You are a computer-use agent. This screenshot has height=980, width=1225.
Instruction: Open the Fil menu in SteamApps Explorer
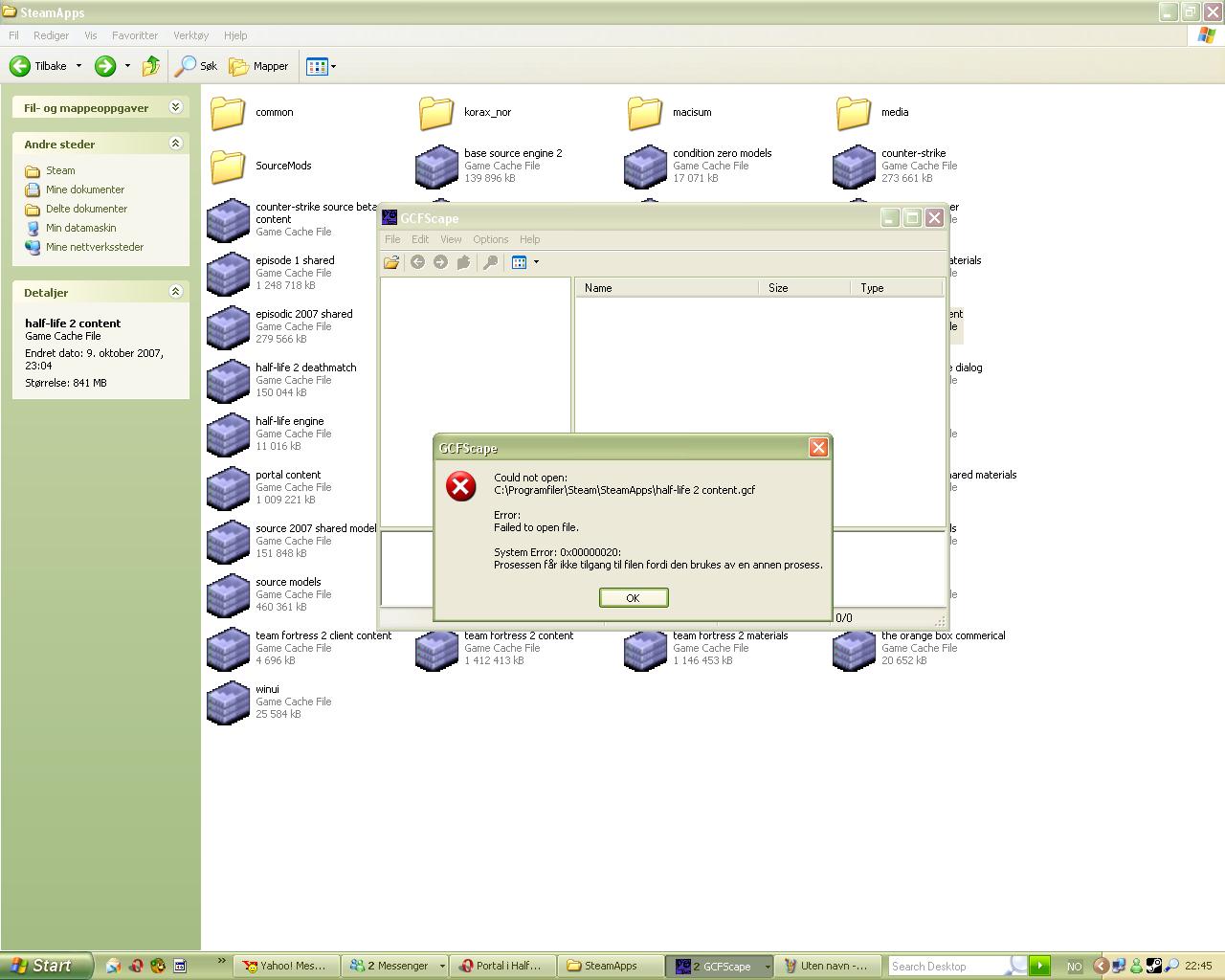(x=13, y=35)
